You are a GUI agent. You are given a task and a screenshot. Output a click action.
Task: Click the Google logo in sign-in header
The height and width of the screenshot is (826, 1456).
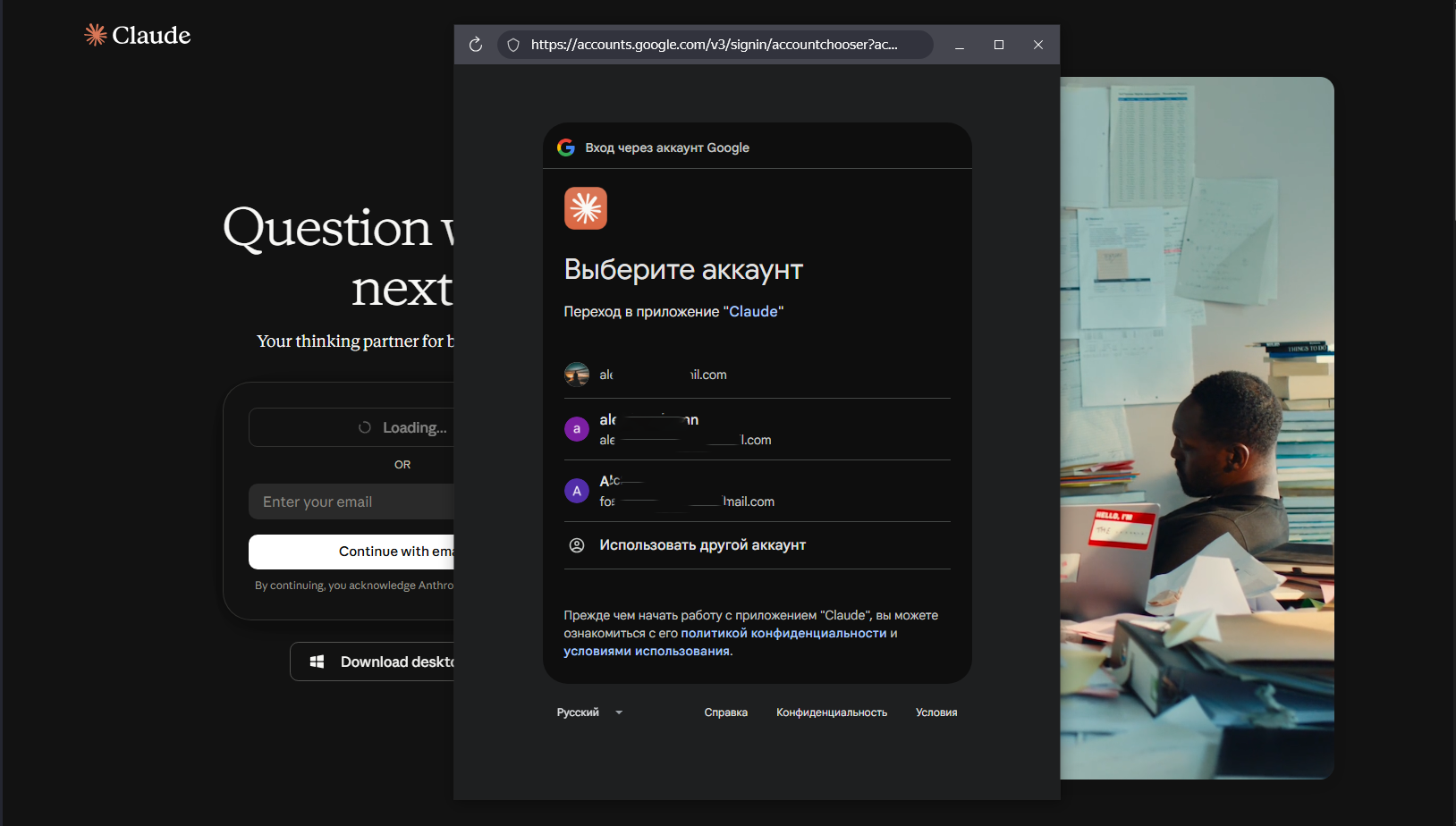[566, 147]
